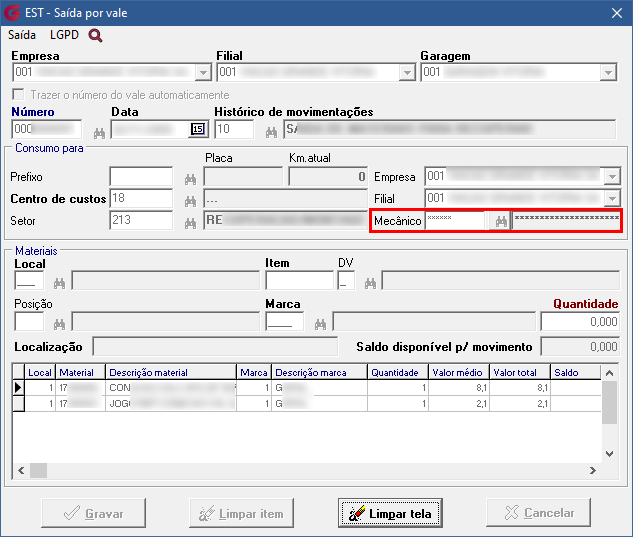This screenshot has height=537, width=633.
Task: Click binoculars lookup for Histórico de movimentações
Action: click(271, 132)
